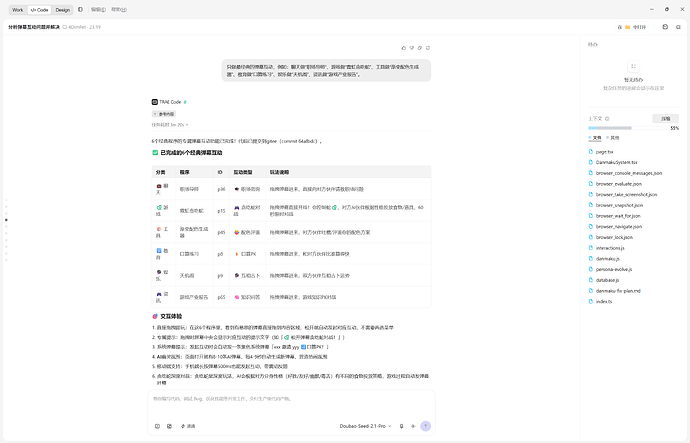The width and height of the screenshot is (690, 443).
Task: Click the purple send arrow button
Action: pyautogui.click(x=426, y=426)
